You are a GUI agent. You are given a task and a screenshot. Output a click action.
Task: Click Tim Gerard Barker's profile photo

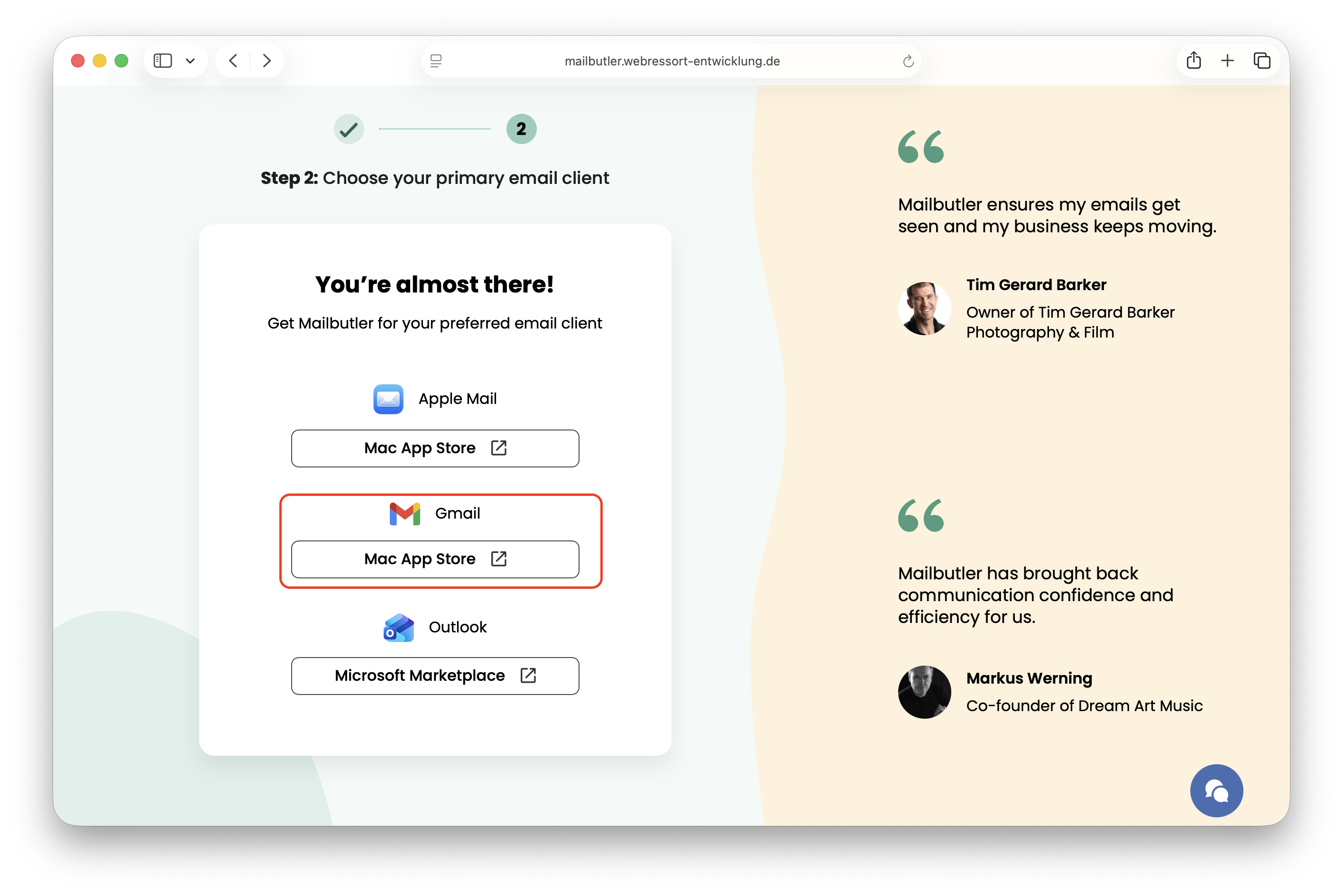tap(924, 309)
